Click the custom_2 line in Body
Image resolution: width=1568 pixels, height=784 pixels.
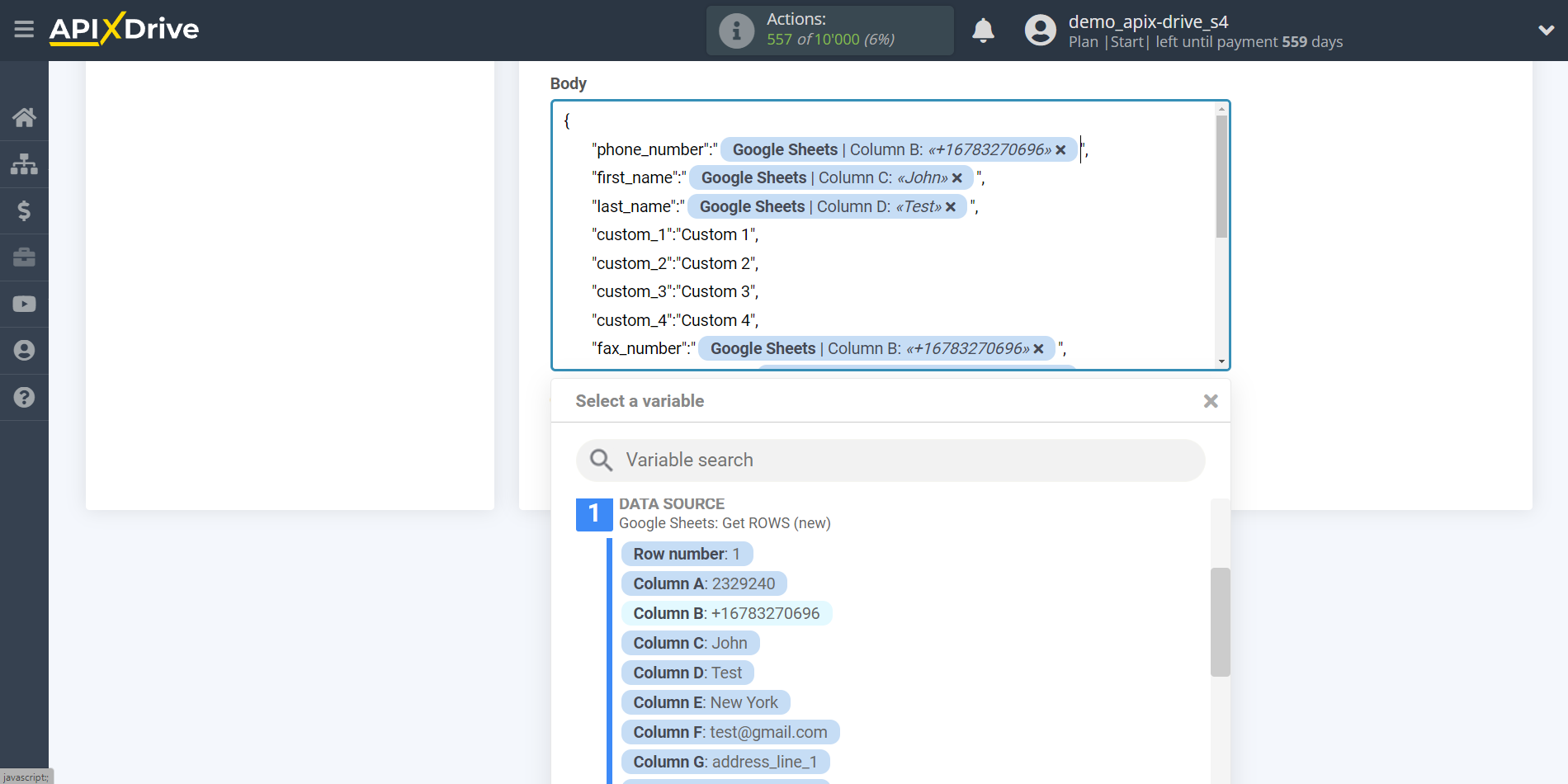(675, 264)
